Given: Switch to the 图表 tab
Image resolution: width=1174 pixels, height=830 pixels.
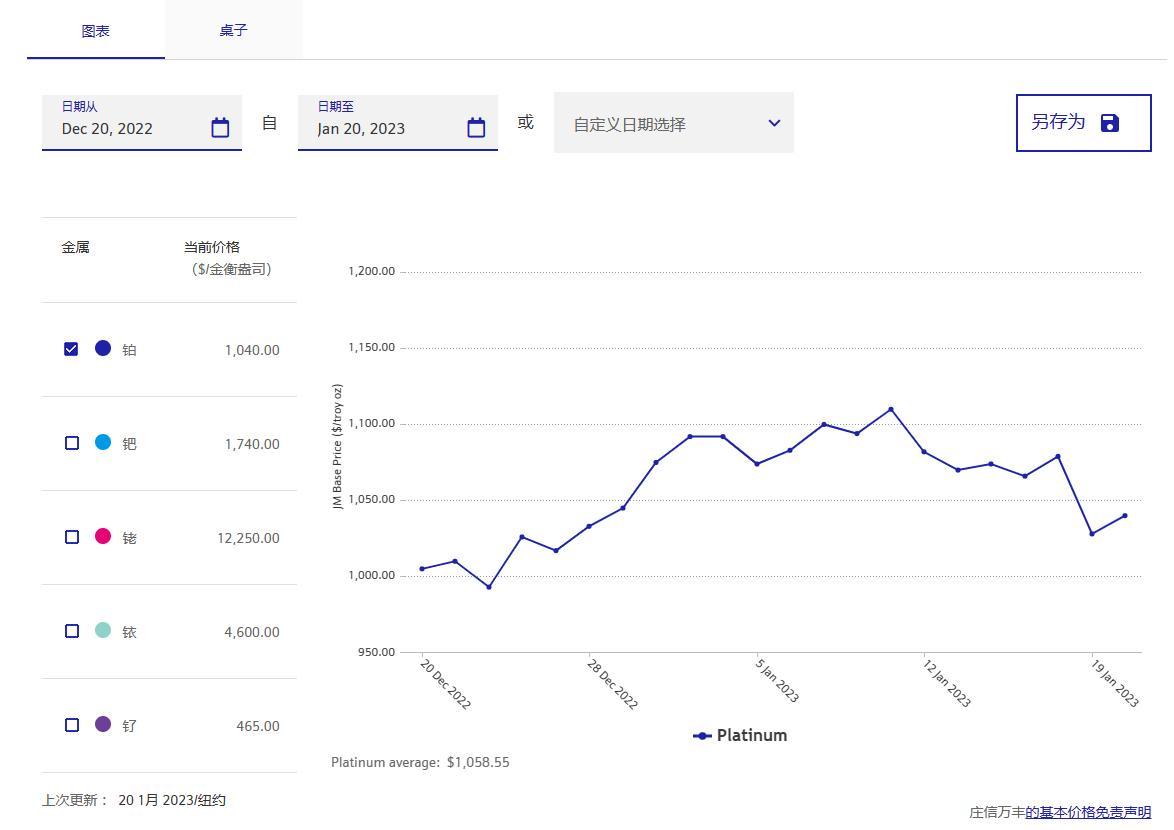Looking at the screenshot, I should pos(96,31).
